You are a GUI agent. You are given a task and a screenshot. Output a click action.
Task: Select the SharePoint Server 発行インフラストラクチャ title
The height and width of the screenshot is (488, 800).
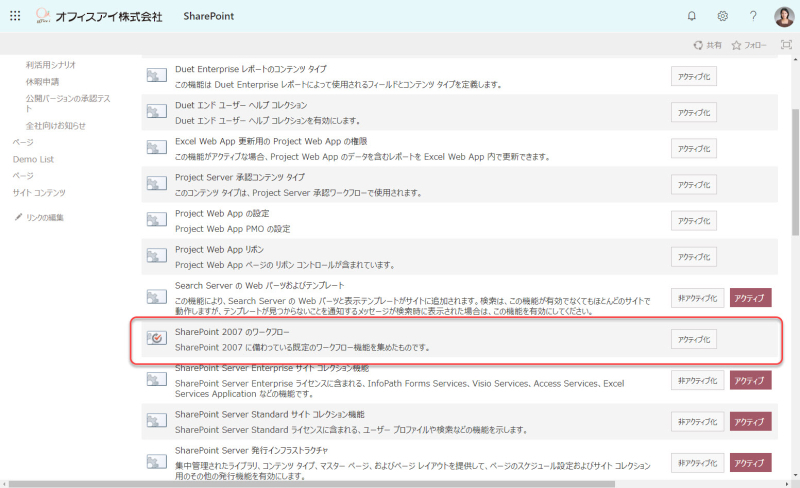[x=252, y=451]
